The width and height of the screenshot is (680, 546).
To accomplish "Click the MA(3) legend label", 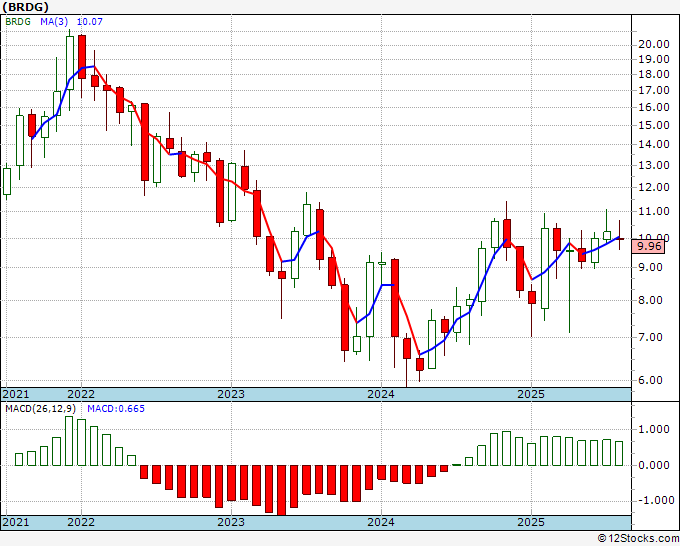I will (54, 22).
